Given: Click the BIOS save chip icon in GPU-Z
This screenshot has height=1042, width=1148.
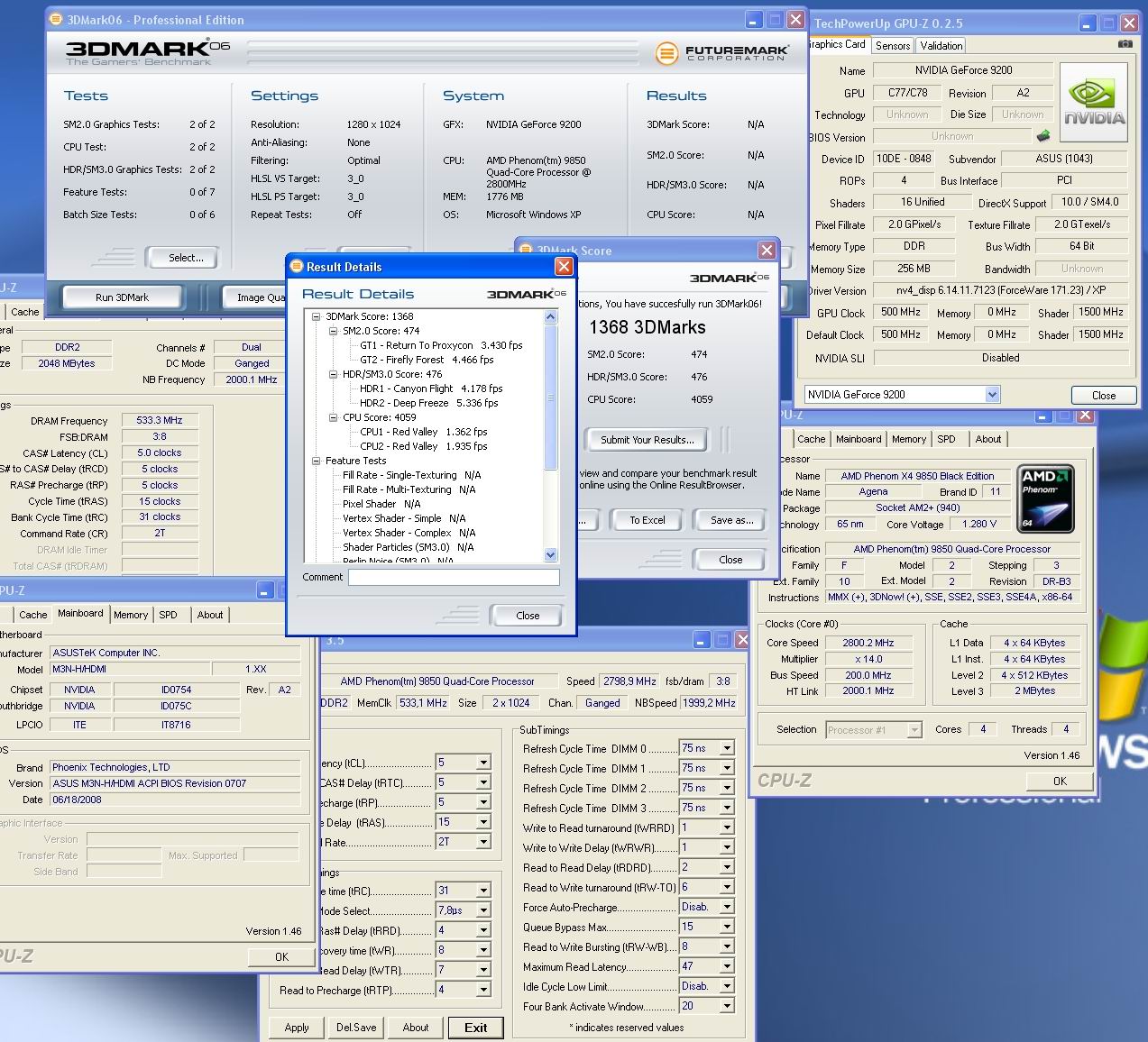Looking at the screenshot, I should (1043, 136).
